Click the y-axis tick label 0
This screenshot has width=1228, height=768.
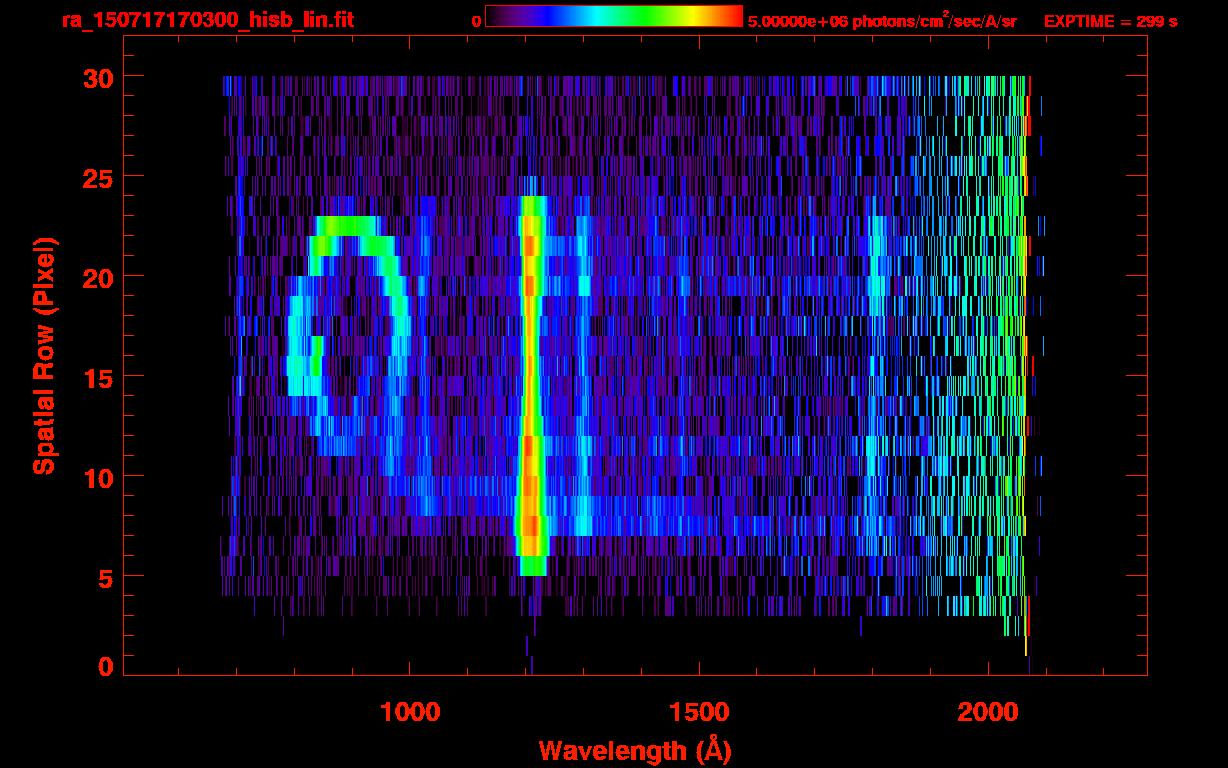(105, 666)
